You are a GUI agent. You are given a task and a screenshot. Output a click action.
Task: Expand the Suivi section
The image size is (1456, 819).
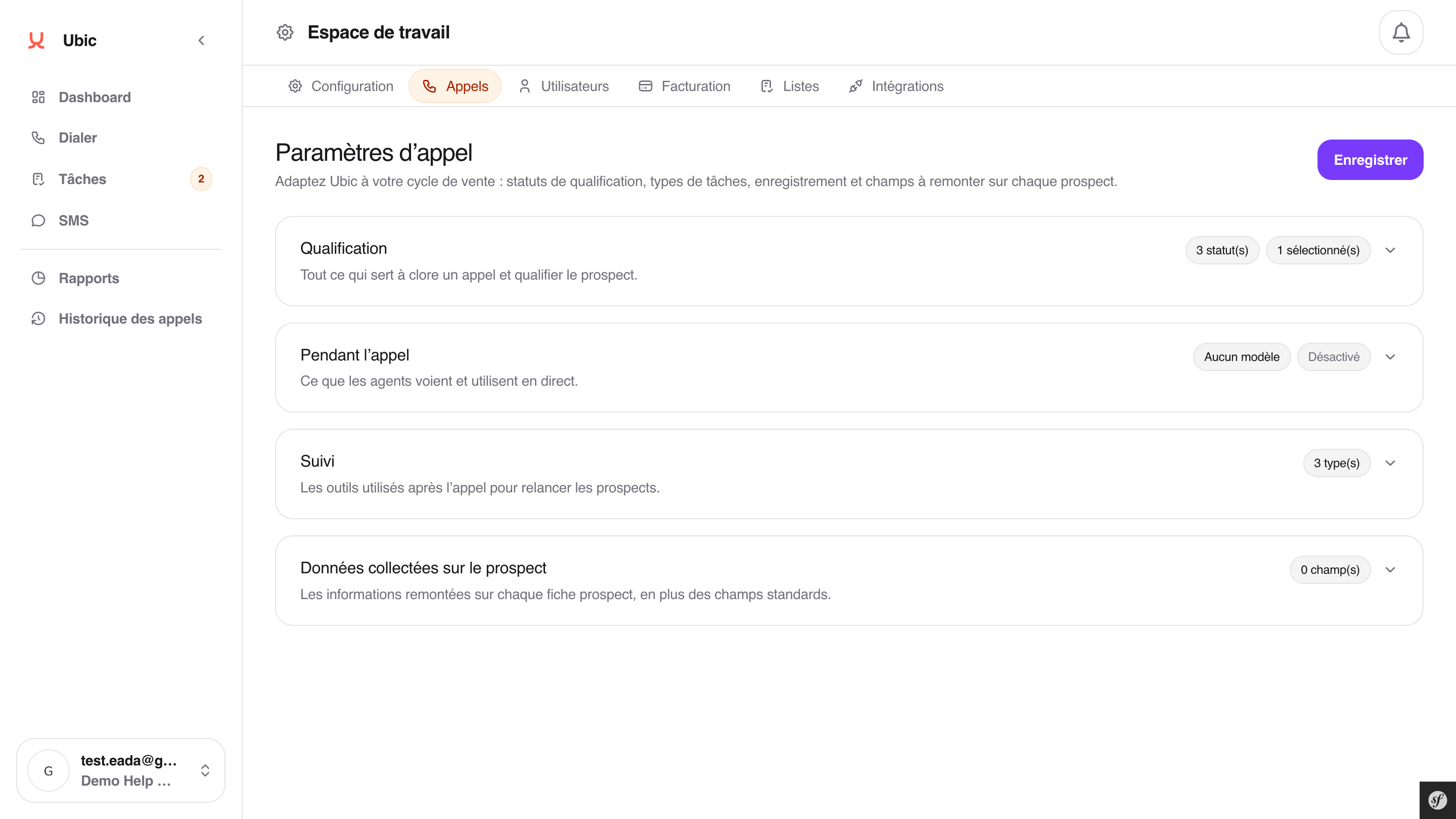[x=1390, y=463]
